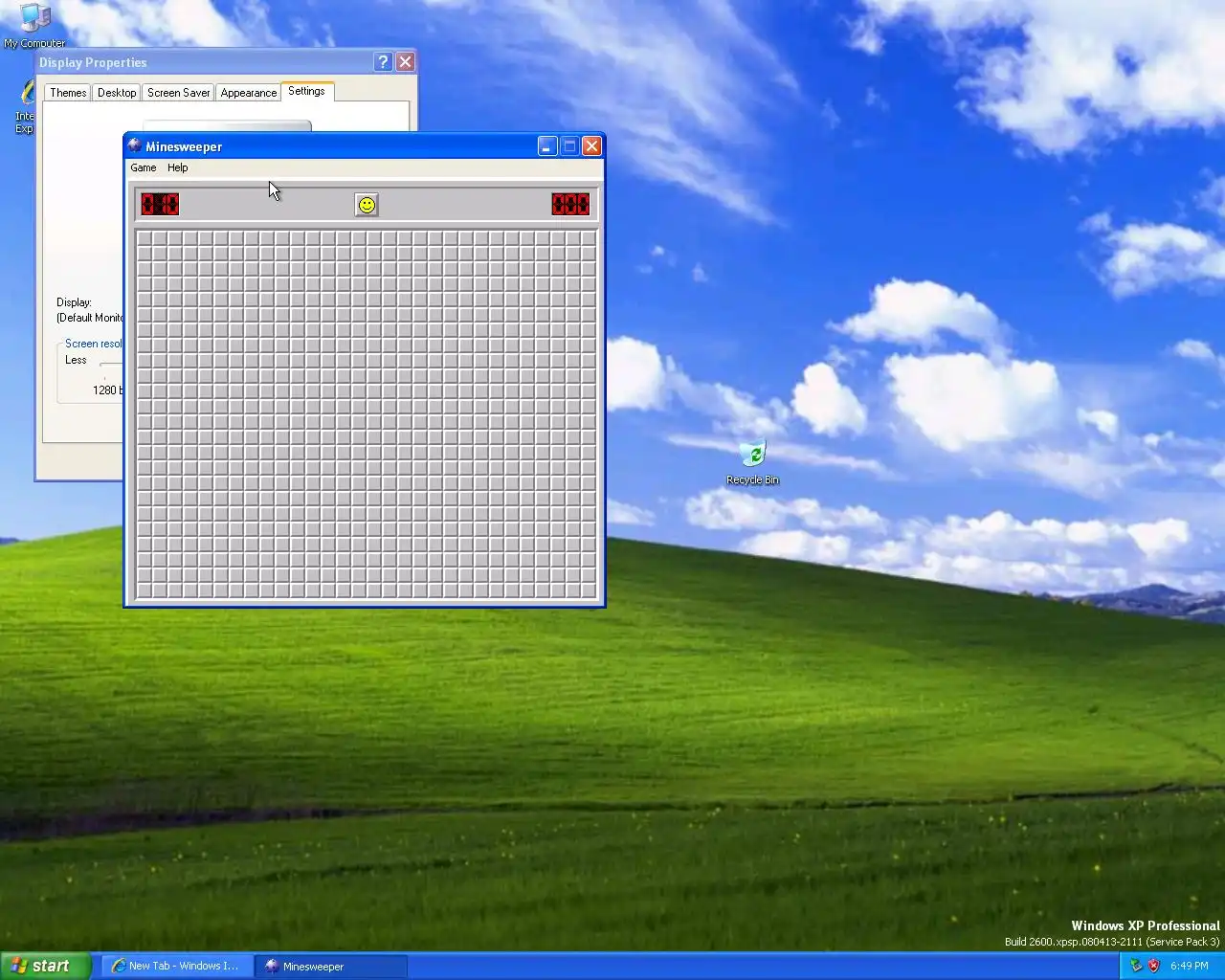Select the Internet Explorer desktop icon
This screenshot has width=1225, height=980.
click(25, 106)
